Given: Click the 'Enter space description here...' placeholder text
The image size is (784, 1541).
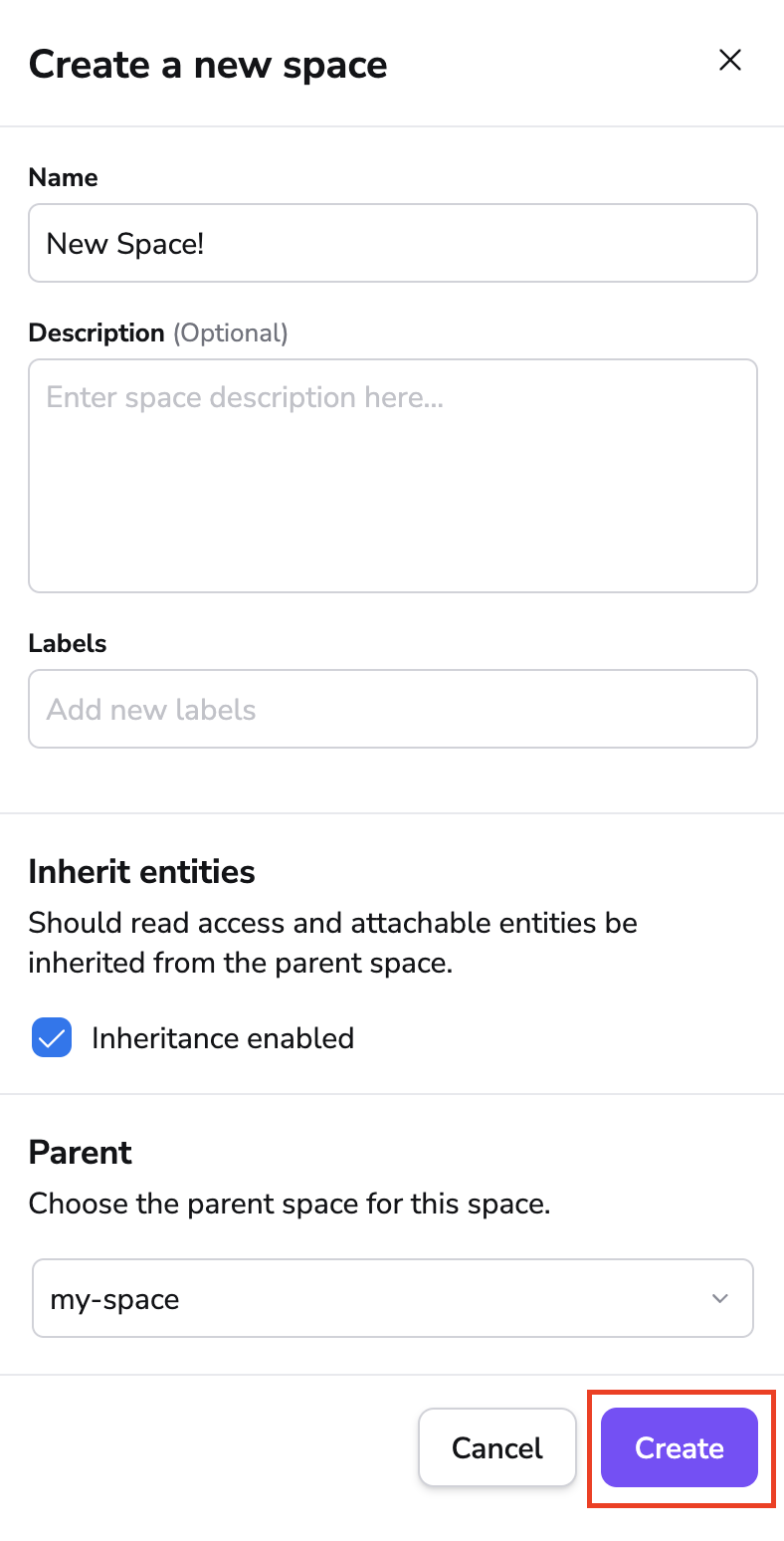Looking at the screenshot, I should [x=245, y=398].
